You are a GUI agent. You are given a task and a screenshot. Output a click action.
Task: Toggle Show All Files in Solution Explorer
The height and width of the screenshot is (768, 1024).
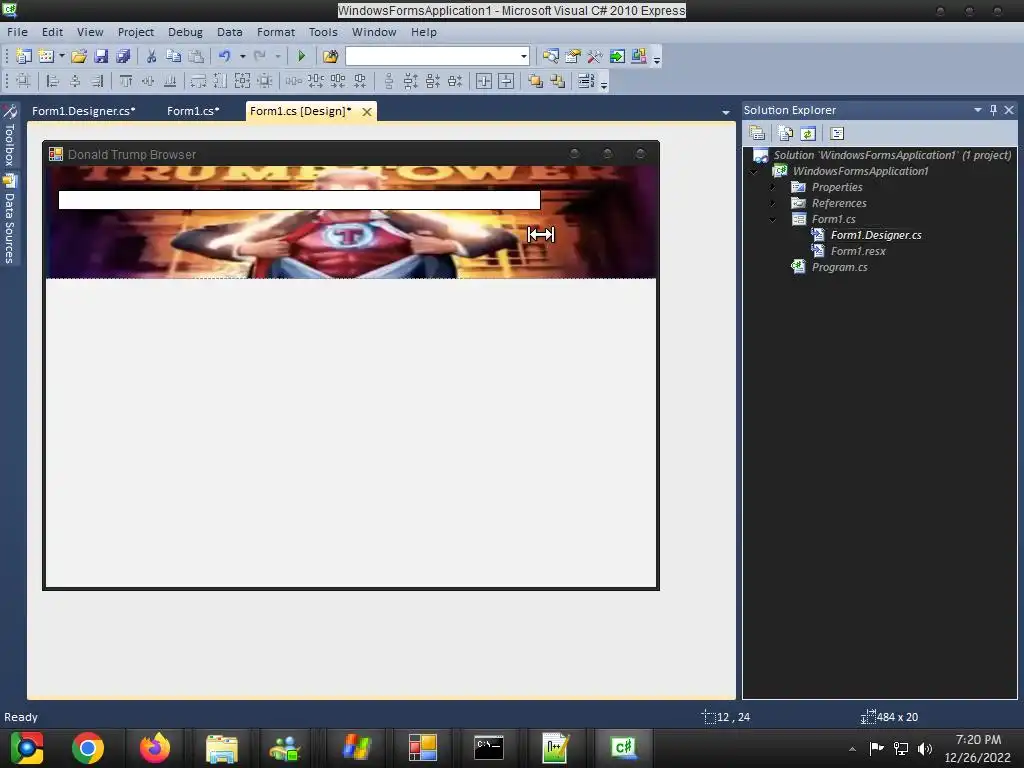[x=786, y=133]
